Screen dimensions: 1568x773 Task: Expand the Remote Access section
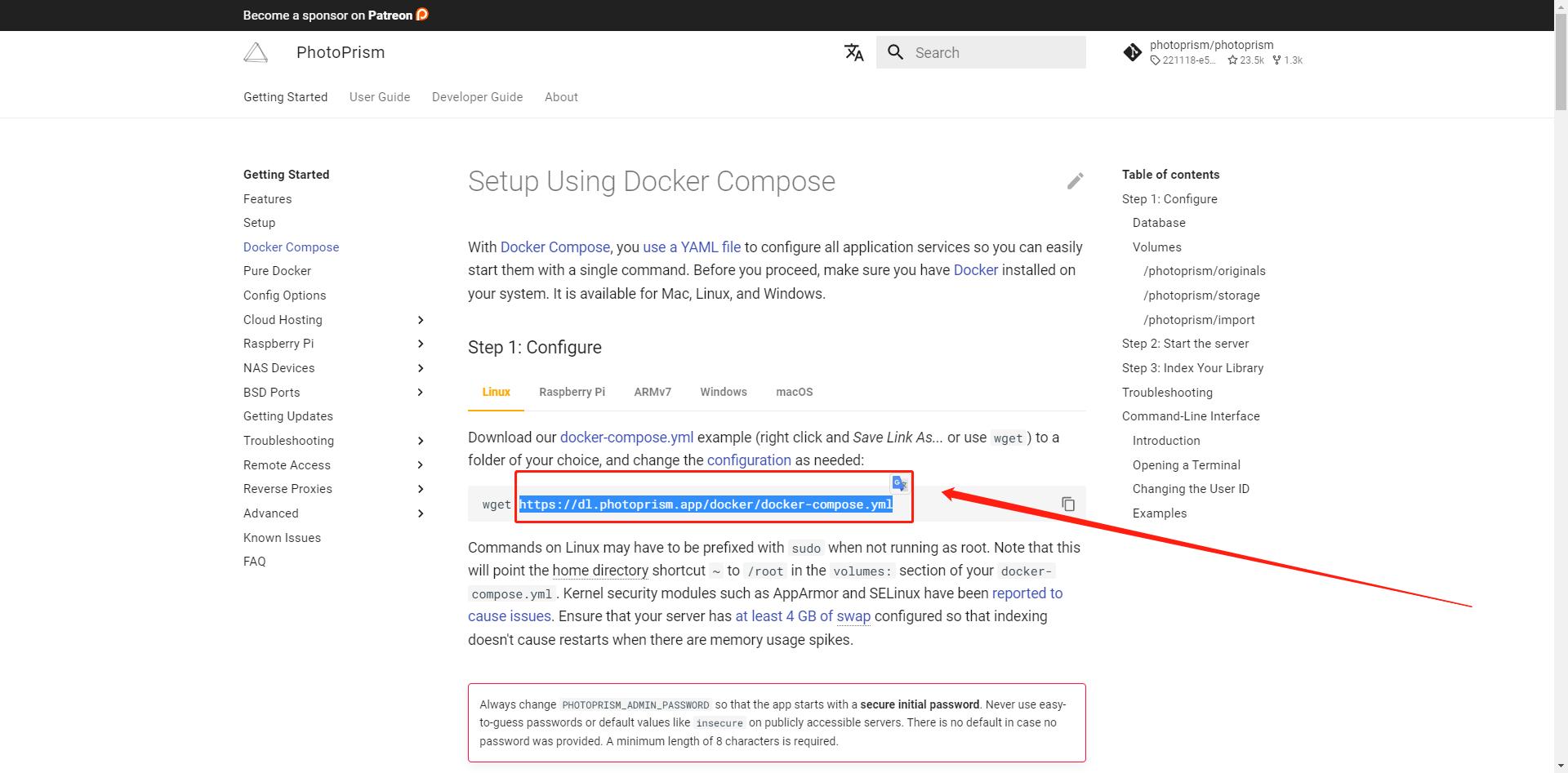click(x=421, y=465)
